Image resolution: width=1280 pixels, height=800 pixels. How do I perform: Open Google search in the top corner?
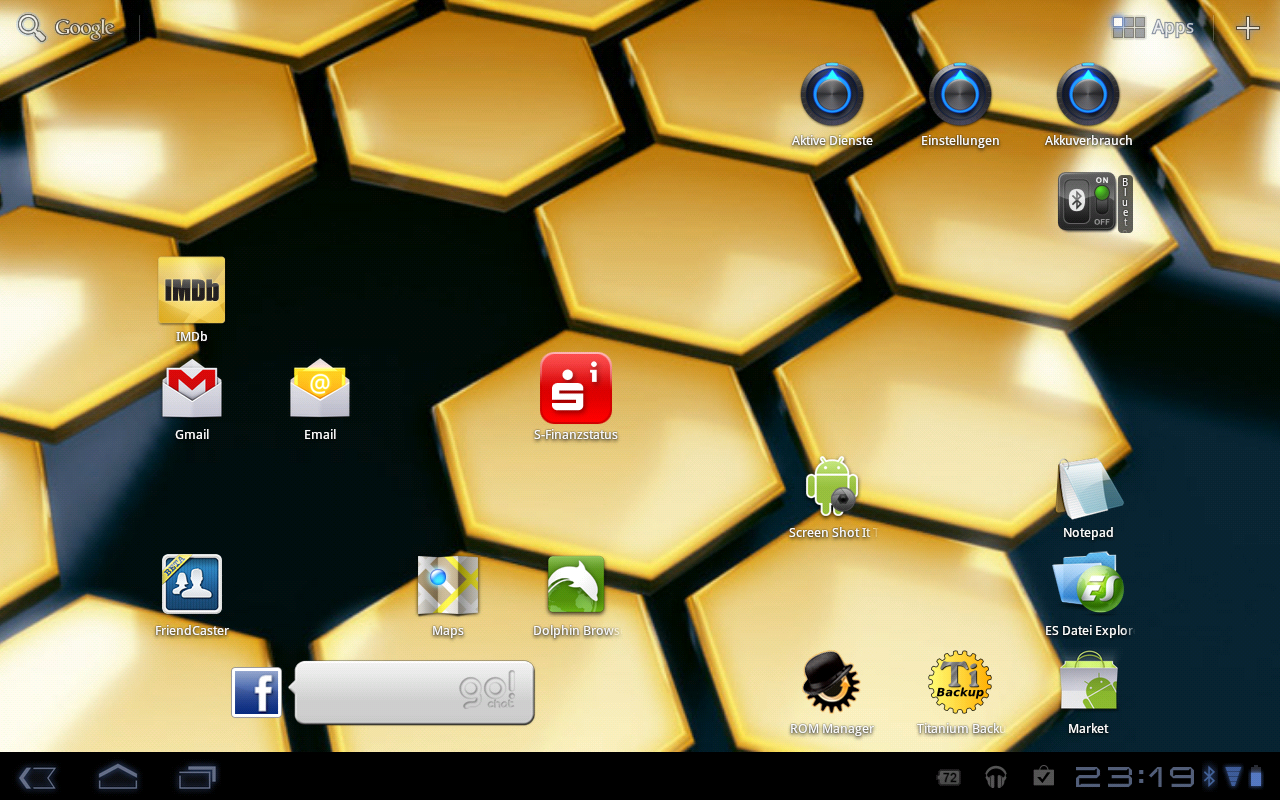(x=66, y=28)
